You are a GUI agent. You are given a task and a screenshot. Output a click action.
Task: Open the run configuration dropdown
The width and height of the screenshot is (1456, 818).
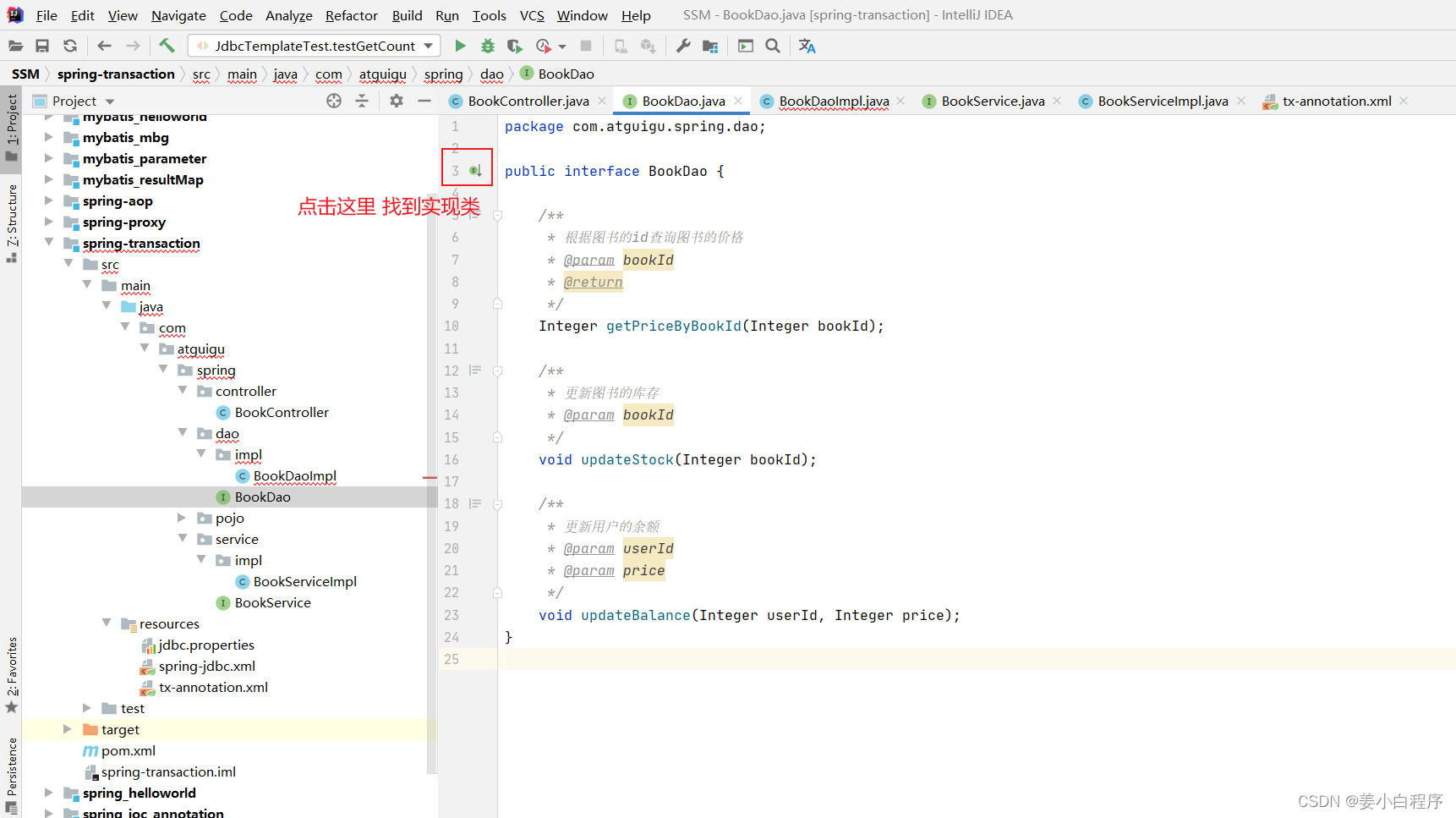point(314,46)
